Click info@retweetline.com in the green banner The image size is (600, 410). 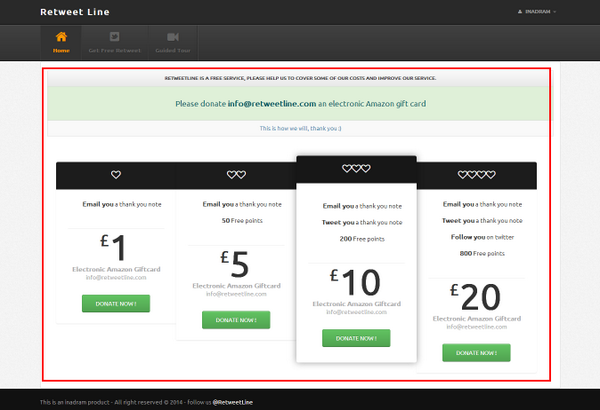coord(272,104)
